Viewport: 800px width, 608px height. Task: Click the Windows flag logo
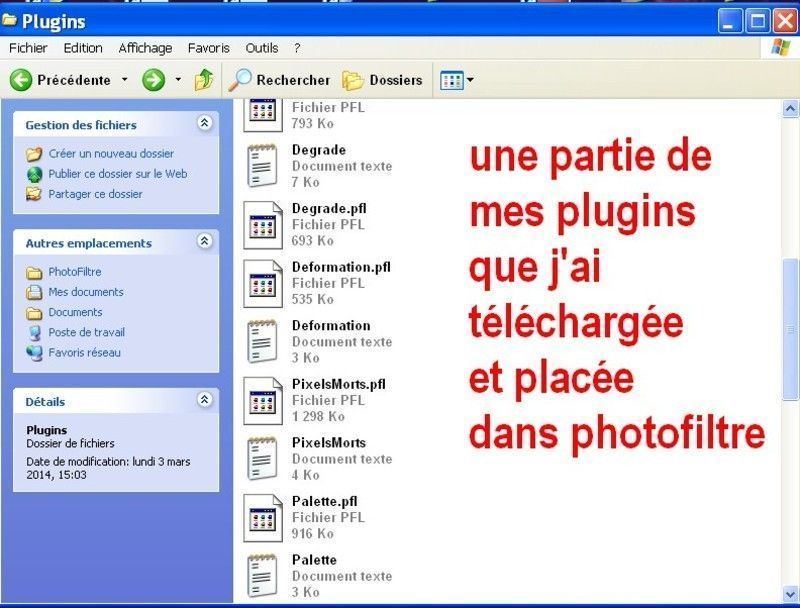point(781,48)
